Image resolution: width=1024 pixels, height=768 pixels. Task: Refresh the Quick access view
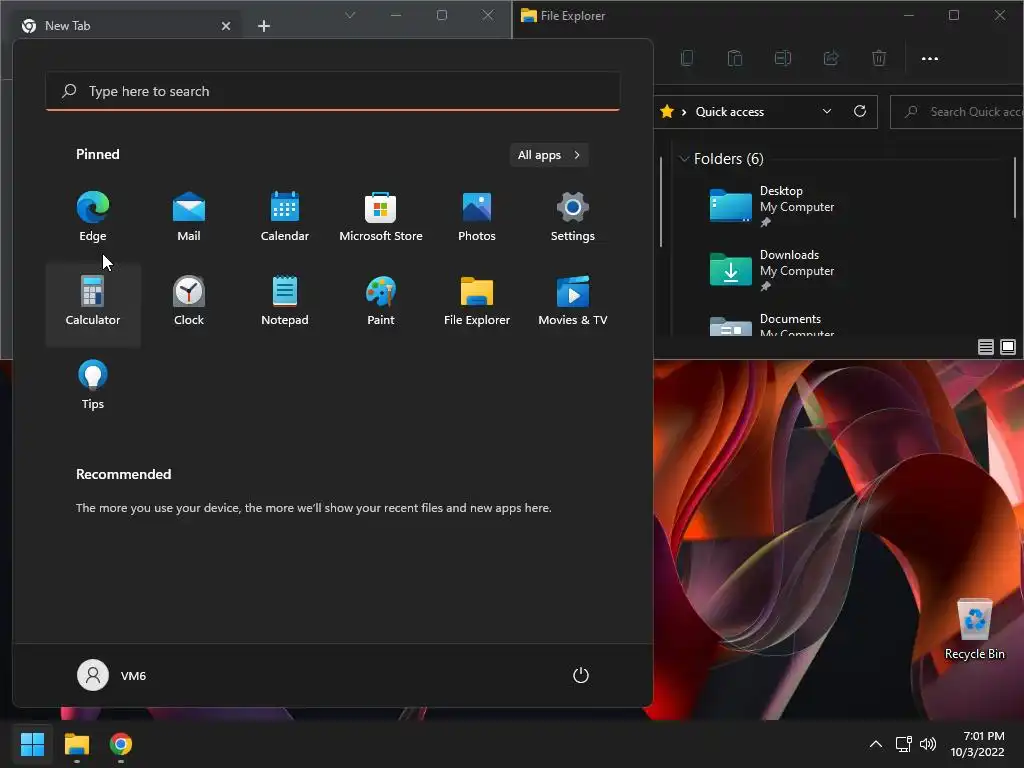tap(860, 112)
